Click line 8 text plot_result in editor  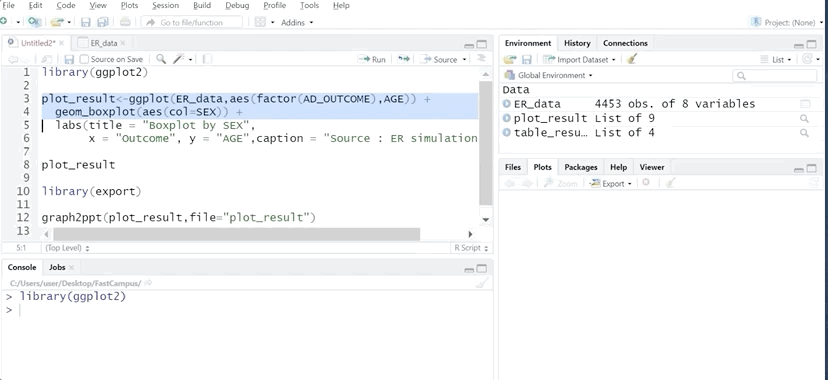coord(78,165)
